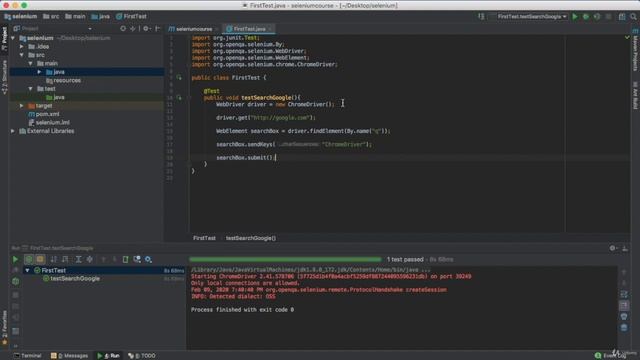Run the FirstTest.testSearchGoogle configuration from top toolbar
Viewport: 640px width, 360px height.
575,17
